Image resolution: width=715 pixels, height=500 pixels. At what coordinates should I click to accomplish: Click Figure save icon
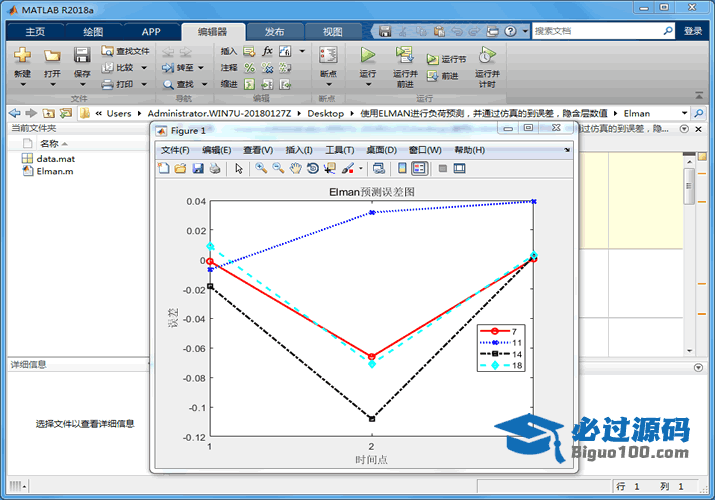(198, 169)
